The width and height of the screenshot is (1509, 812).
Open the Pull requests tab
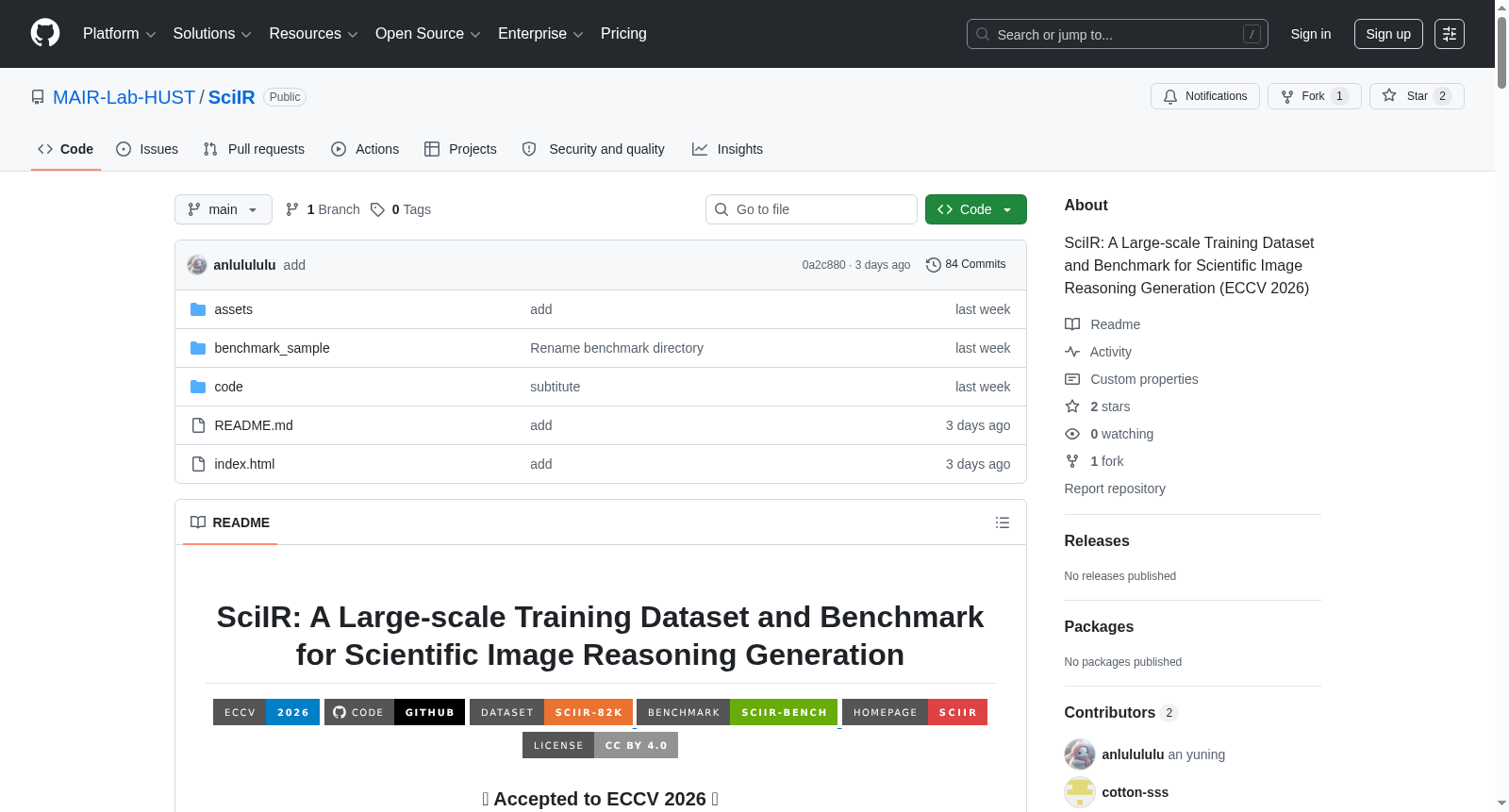[x=254, y=149]
